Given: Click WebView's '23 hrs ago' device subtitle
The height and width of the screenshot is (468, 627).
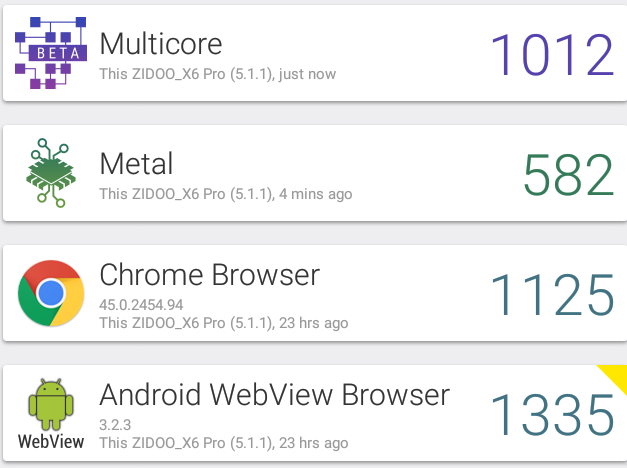Looking at the screenshot, I should [x=224, y=443].
